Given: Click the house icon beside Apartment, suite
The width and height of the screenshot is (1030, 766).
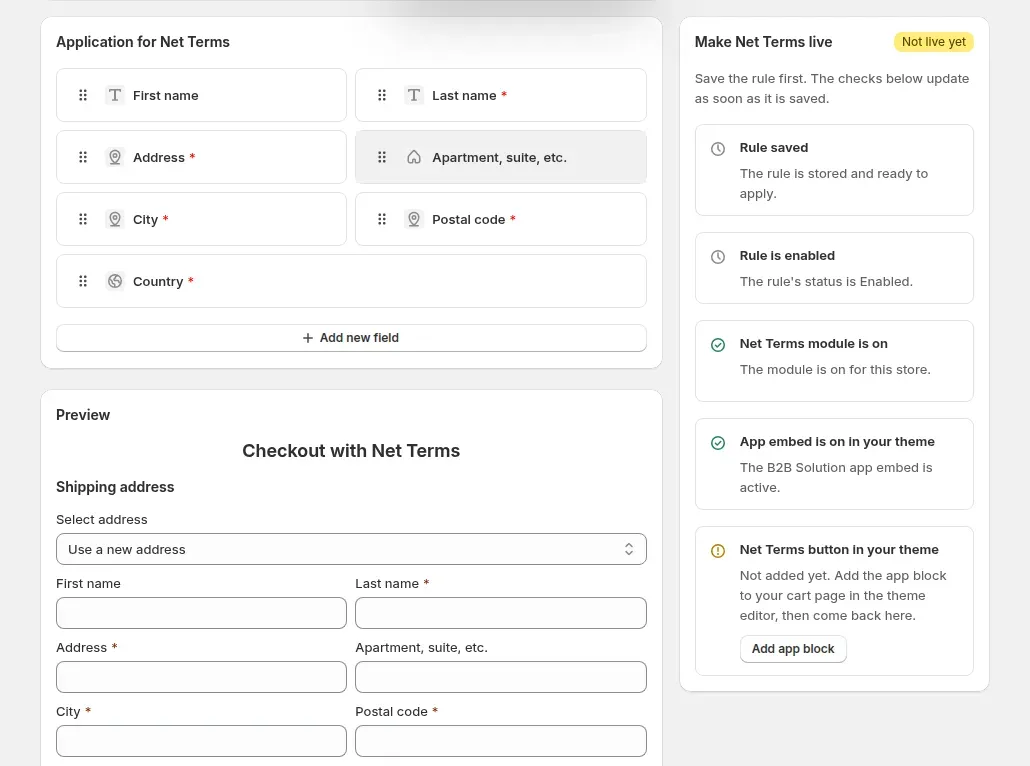Looking at the screenshot, I should [x=414, y=157].
